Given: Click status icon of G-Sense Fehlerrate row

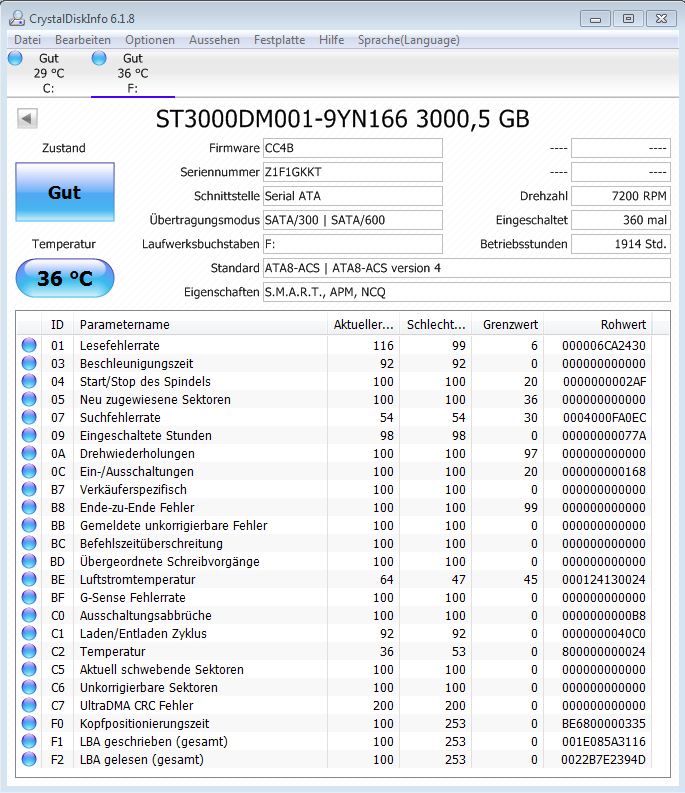Looking at the screenshot, I should (29, 597).
